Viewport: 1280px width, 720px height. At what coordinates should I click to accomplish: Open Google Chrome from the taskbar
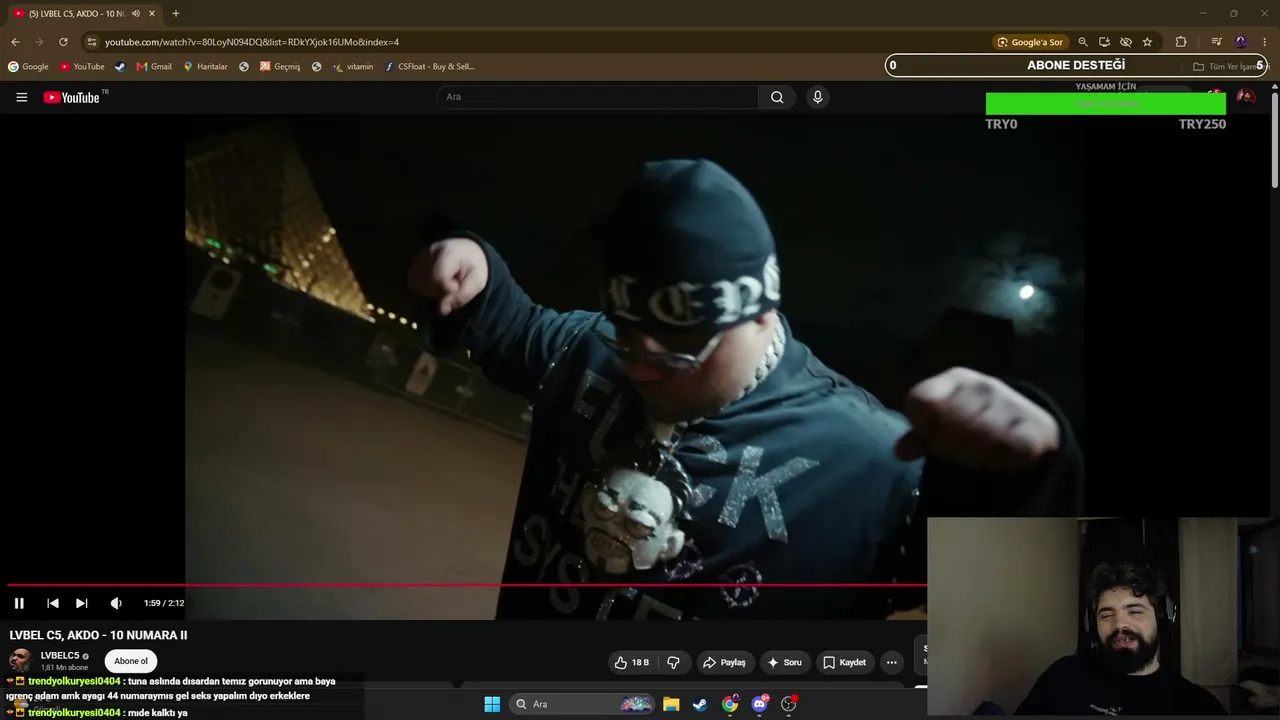click(x=730, y=704)
